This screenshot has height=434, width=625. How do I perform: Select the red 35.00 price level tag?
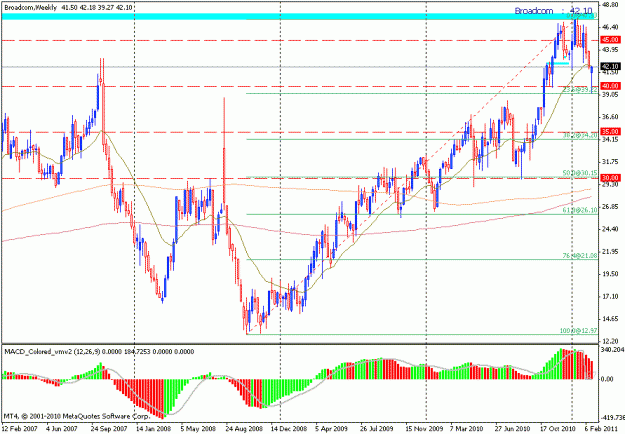tap(611, 132)
